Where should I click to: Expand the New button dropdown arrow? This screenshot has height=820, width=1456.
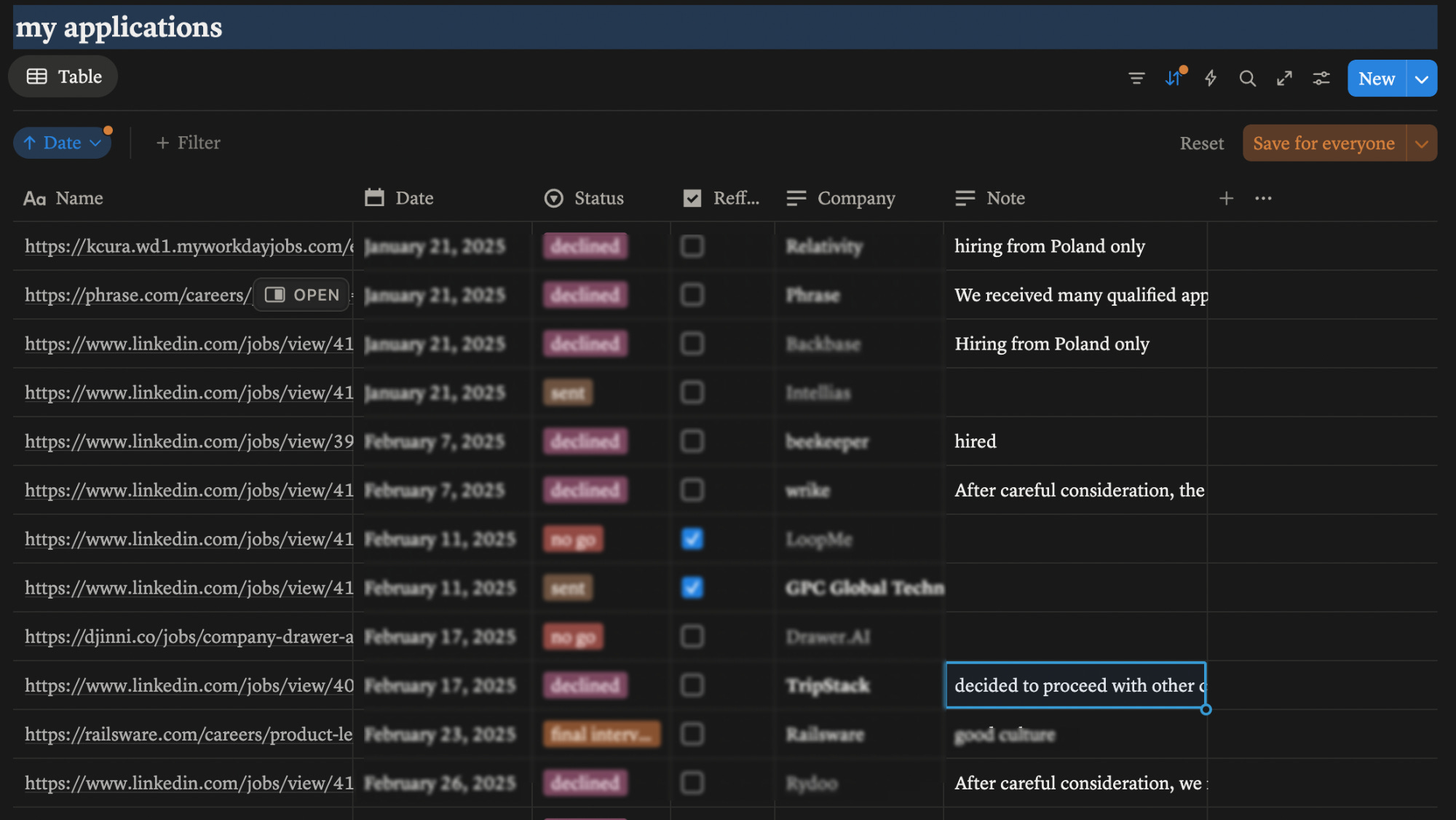(1421, 79)
